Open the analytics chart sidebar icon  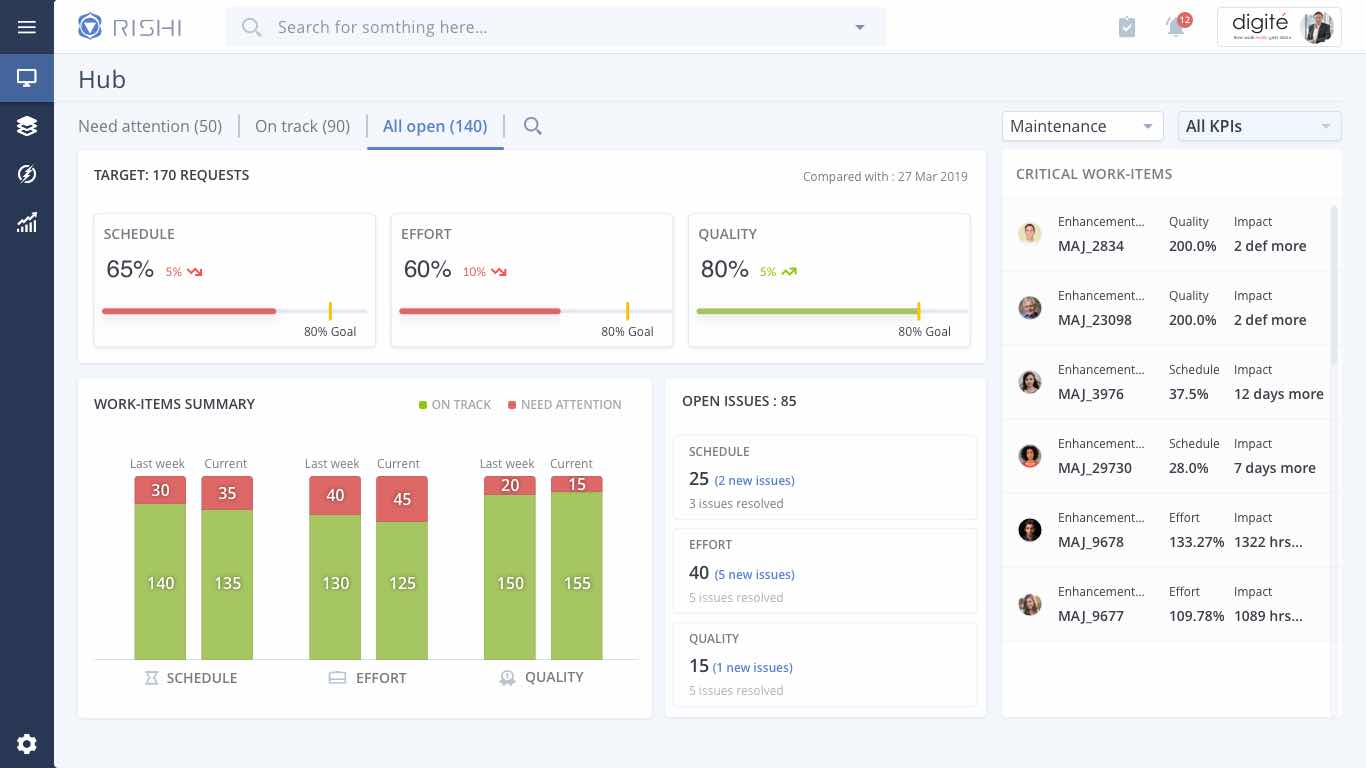click(27, 222)
